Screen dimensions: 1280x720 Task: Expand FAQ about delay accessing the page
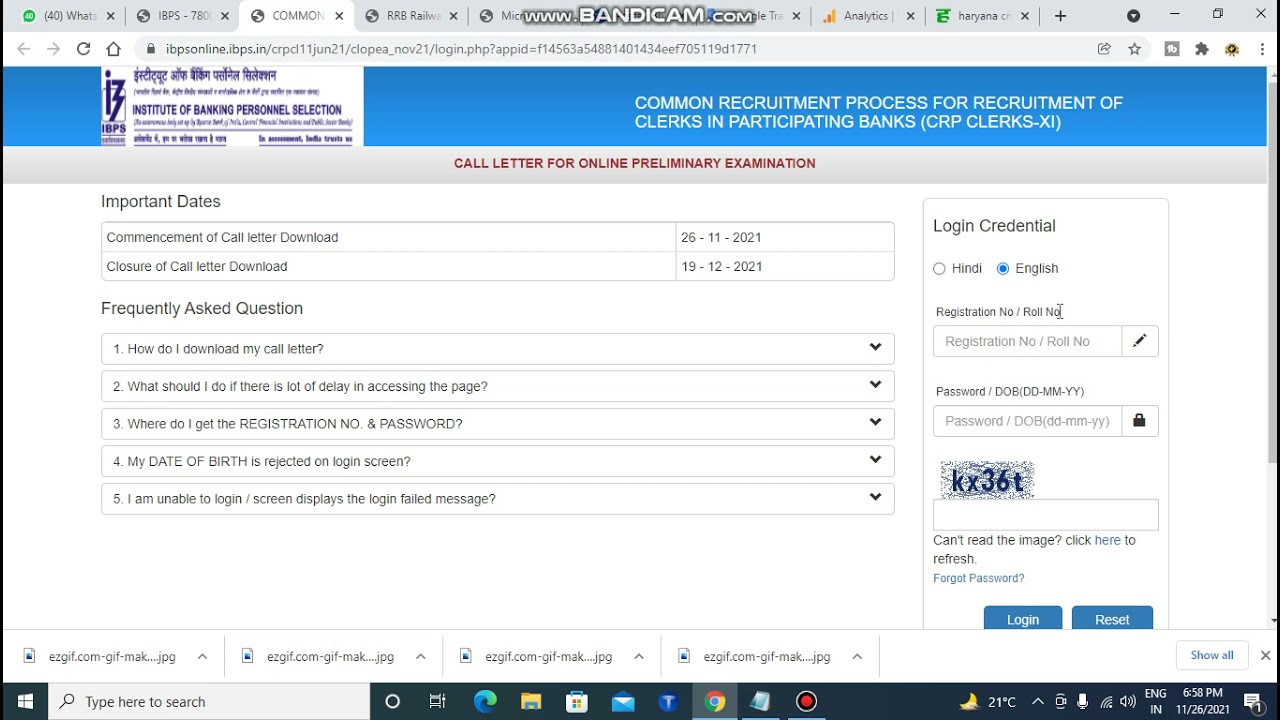(x=497, y=386)
